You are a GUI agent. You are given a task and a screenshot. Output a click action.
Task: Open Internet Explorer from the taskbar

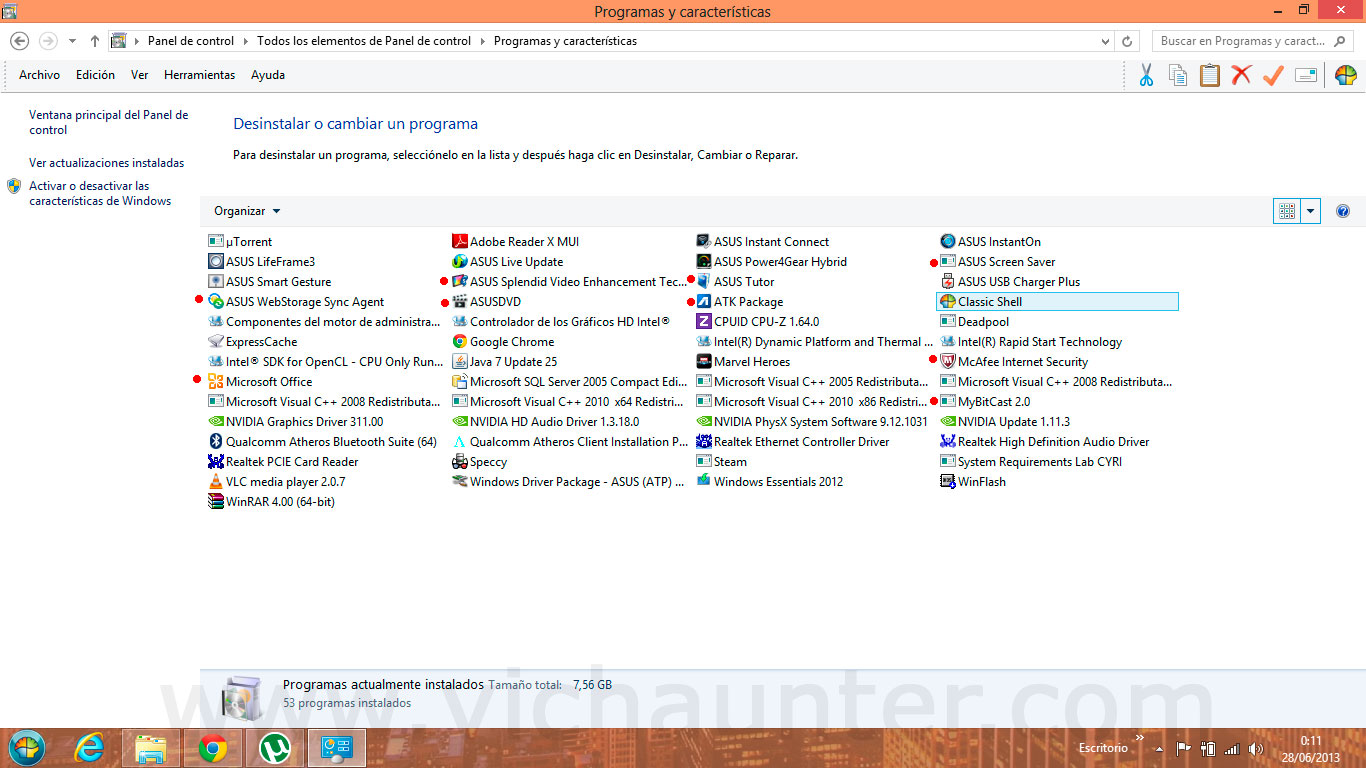coord(89,748)
